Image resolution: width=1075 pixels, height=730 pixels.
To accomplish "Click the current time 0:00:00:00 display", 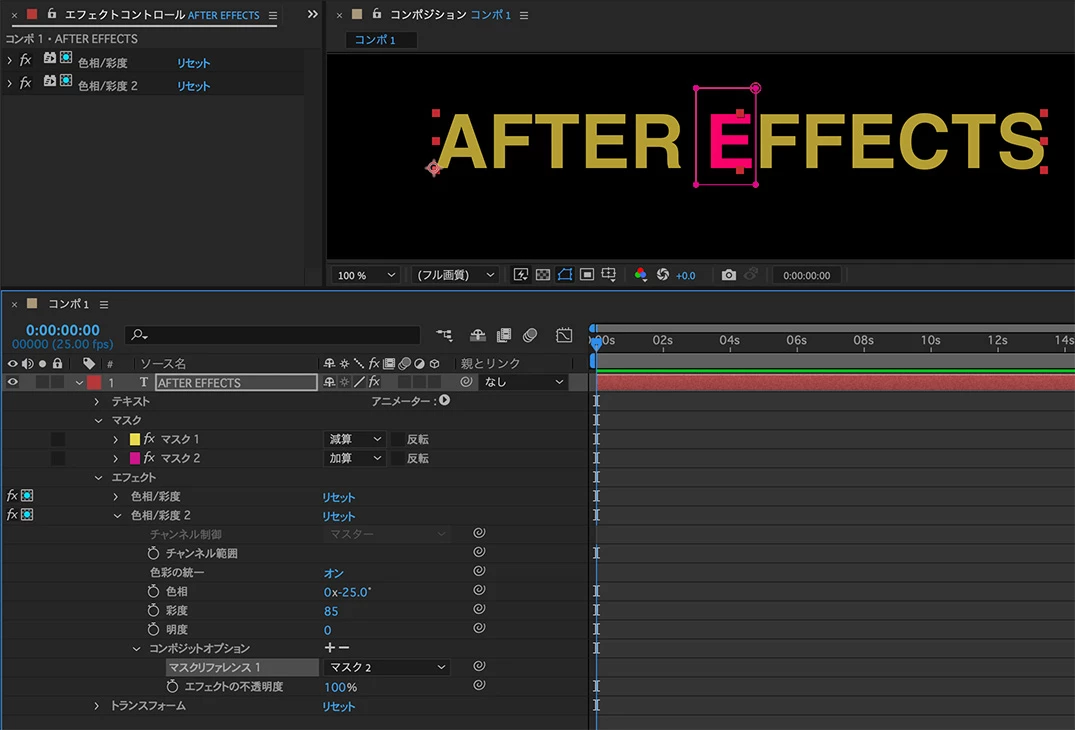I will 62,330.
